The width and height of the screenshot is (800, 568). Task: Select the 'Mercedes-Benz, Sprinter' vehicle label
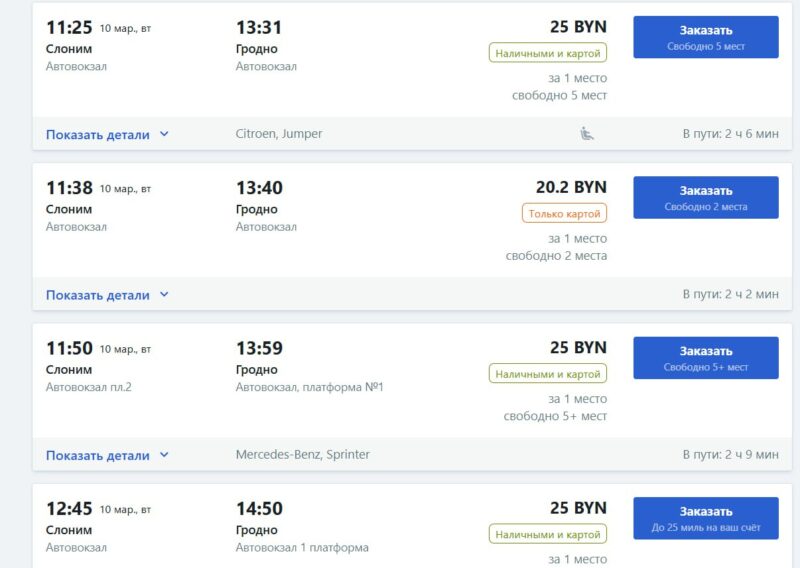302,455
